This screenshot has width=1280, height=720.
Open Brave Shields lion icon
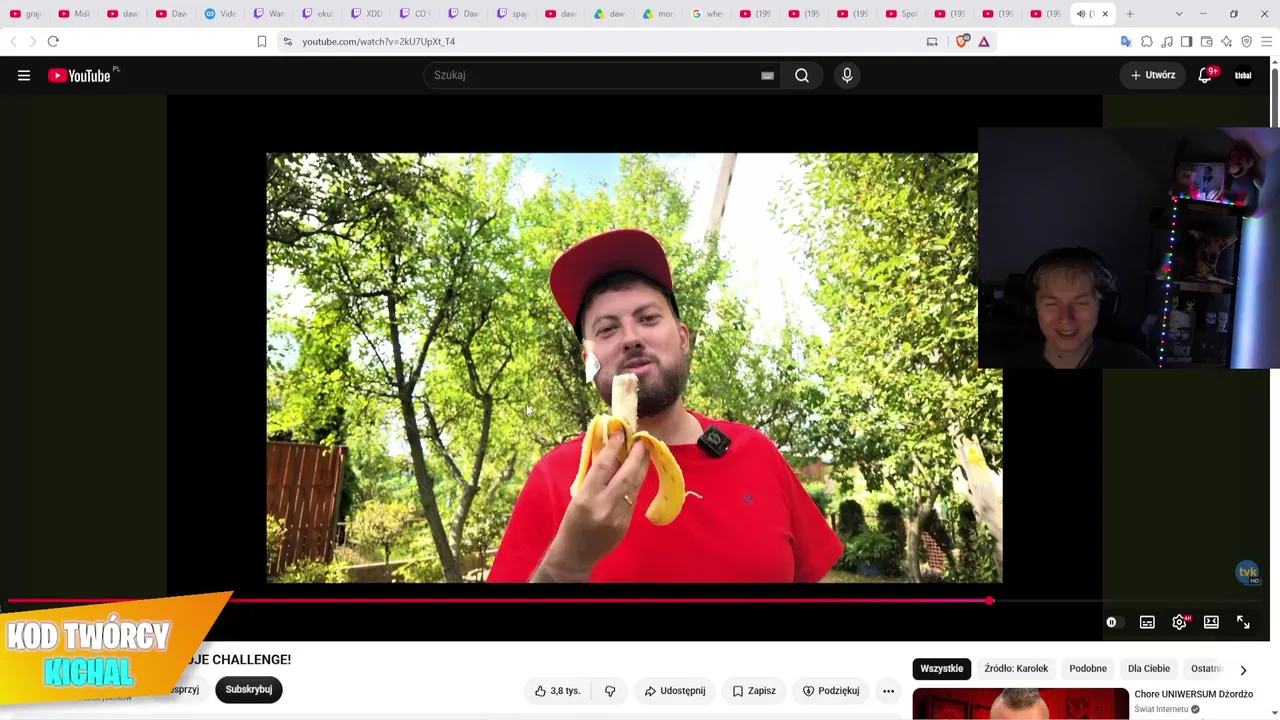point(961,41)
